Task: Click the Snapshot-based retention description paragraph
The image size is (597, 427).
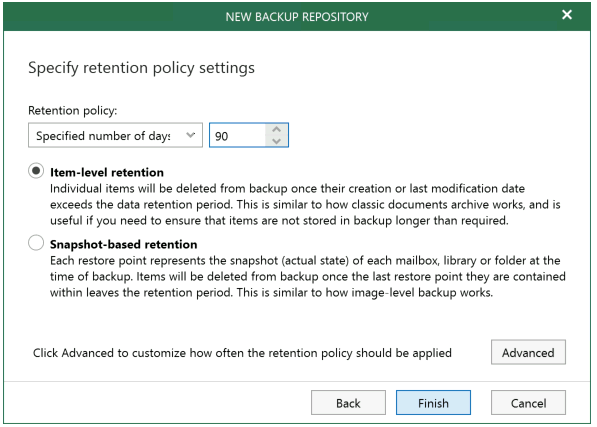Action: 308,276
